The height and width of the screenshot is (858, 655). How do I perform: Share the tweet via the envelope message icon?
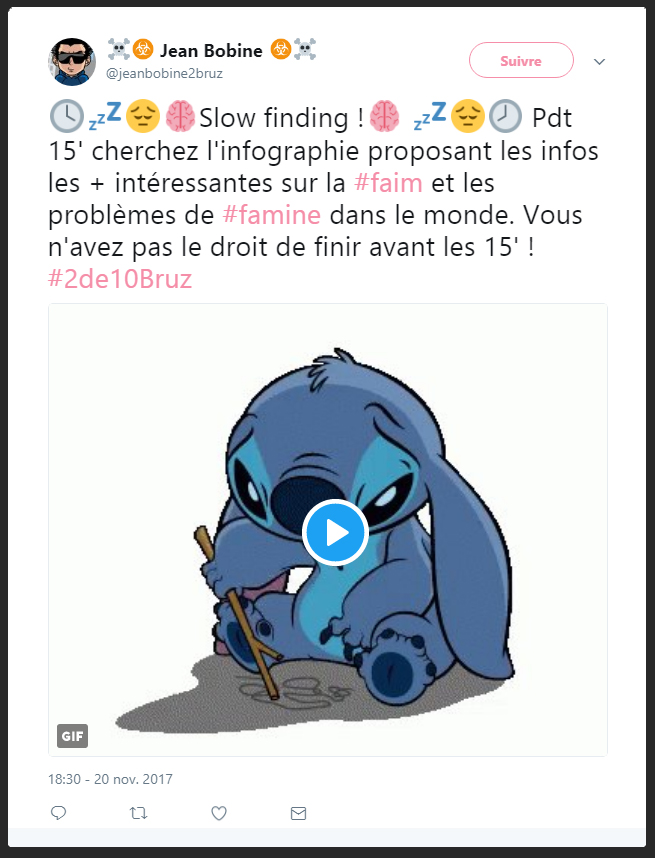(x=298, y=813)
